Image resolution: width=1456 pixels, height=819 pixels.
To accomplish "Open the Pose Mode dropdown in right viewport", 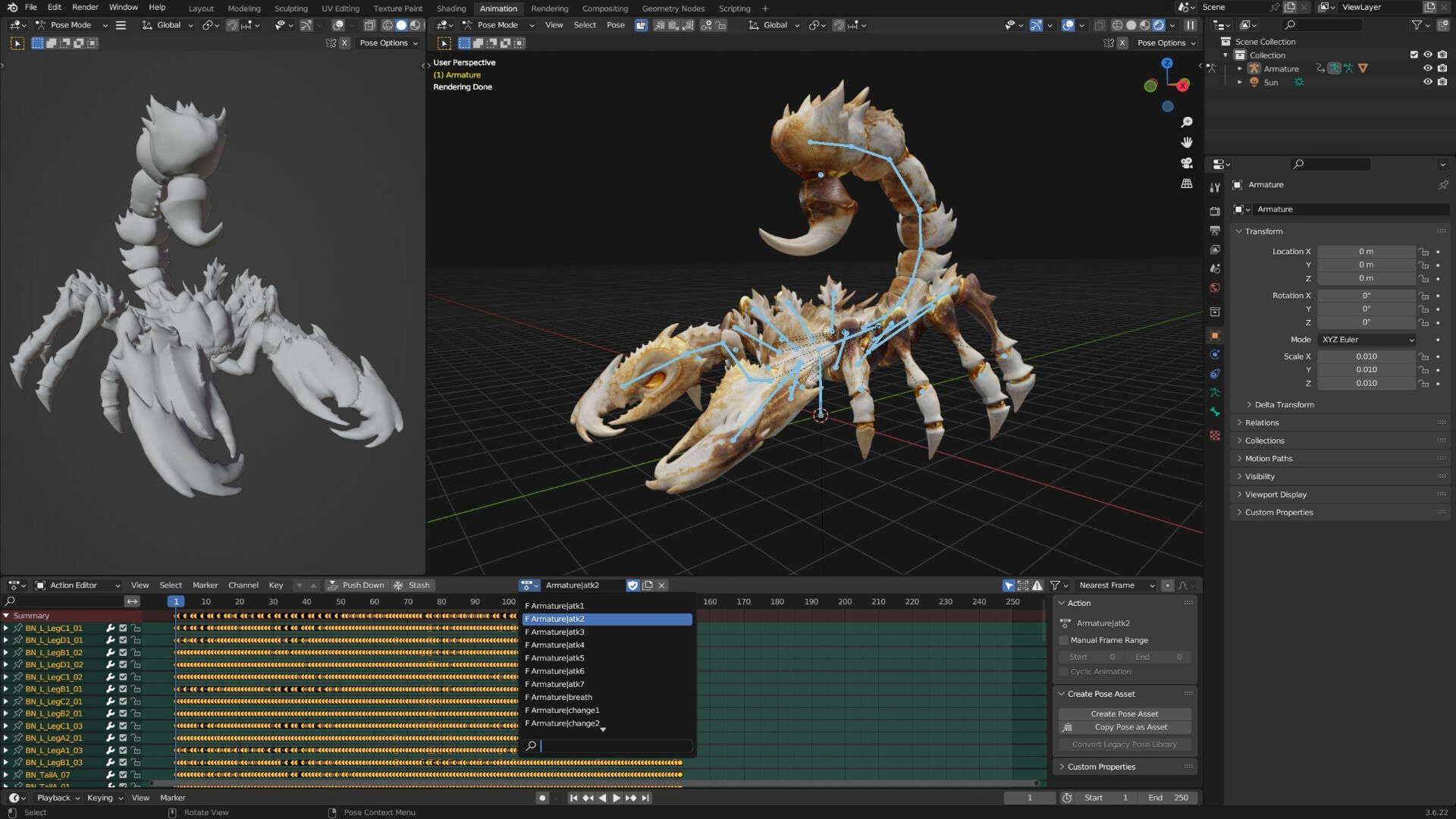I will coord(497,25).
